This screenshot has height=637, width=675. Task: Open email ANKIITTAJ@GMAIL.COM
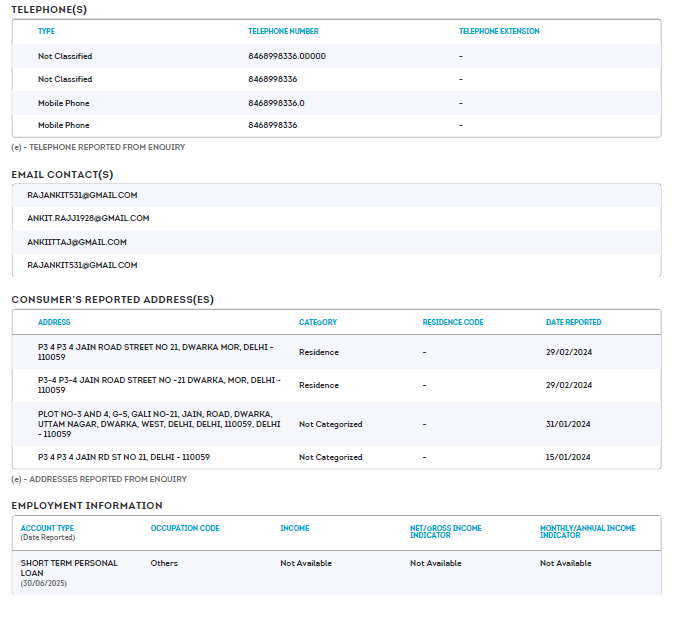(77, 242)
